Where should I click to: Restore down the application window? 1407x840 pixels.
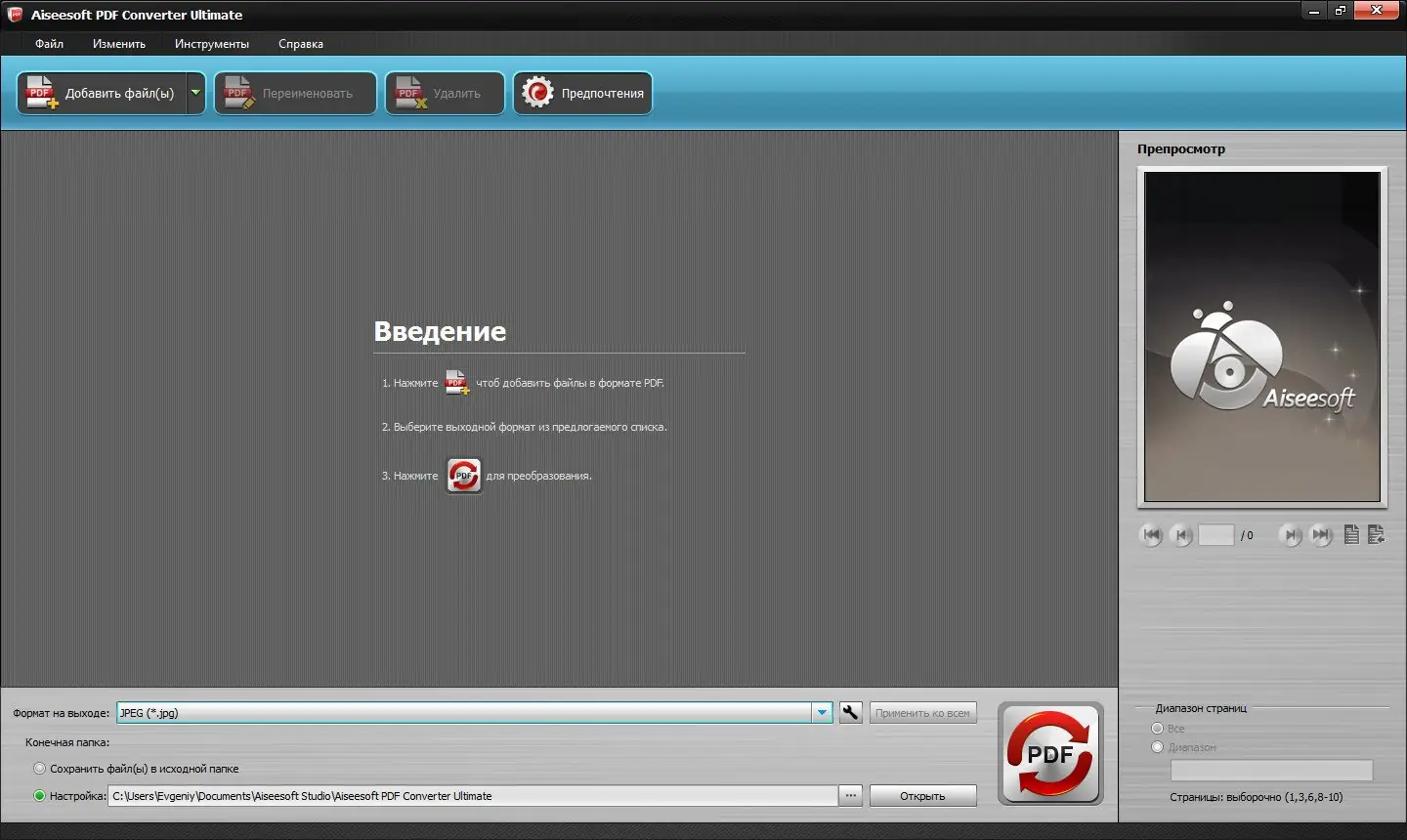[1341, 11]
